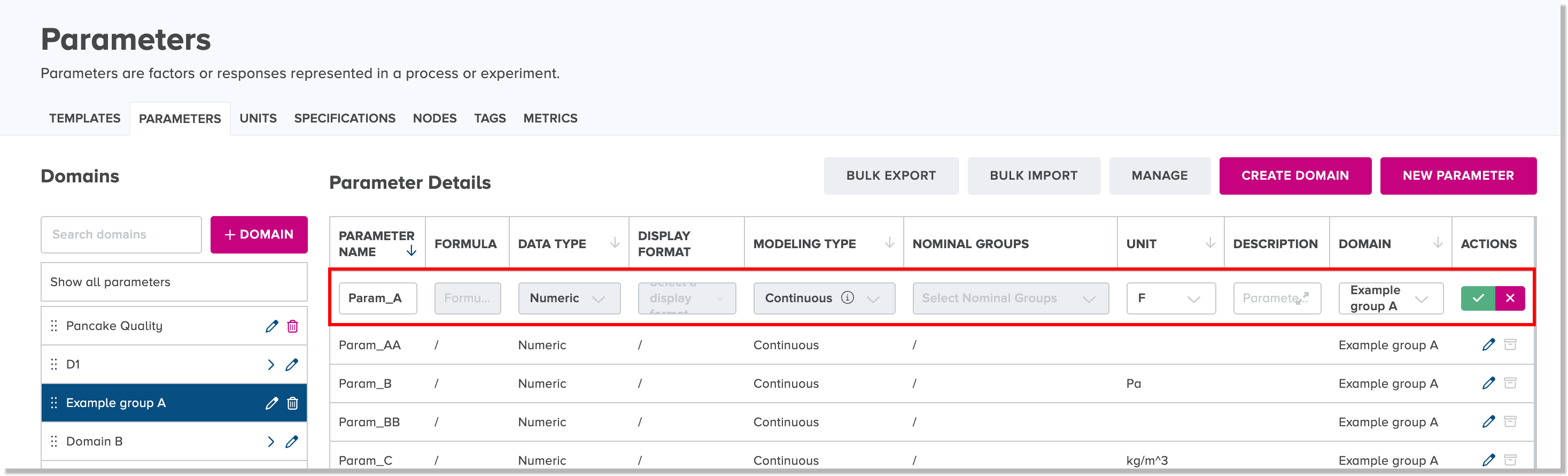1568x476 pixels.
Task: Click the Search domains field
Action: pos(121,235)
